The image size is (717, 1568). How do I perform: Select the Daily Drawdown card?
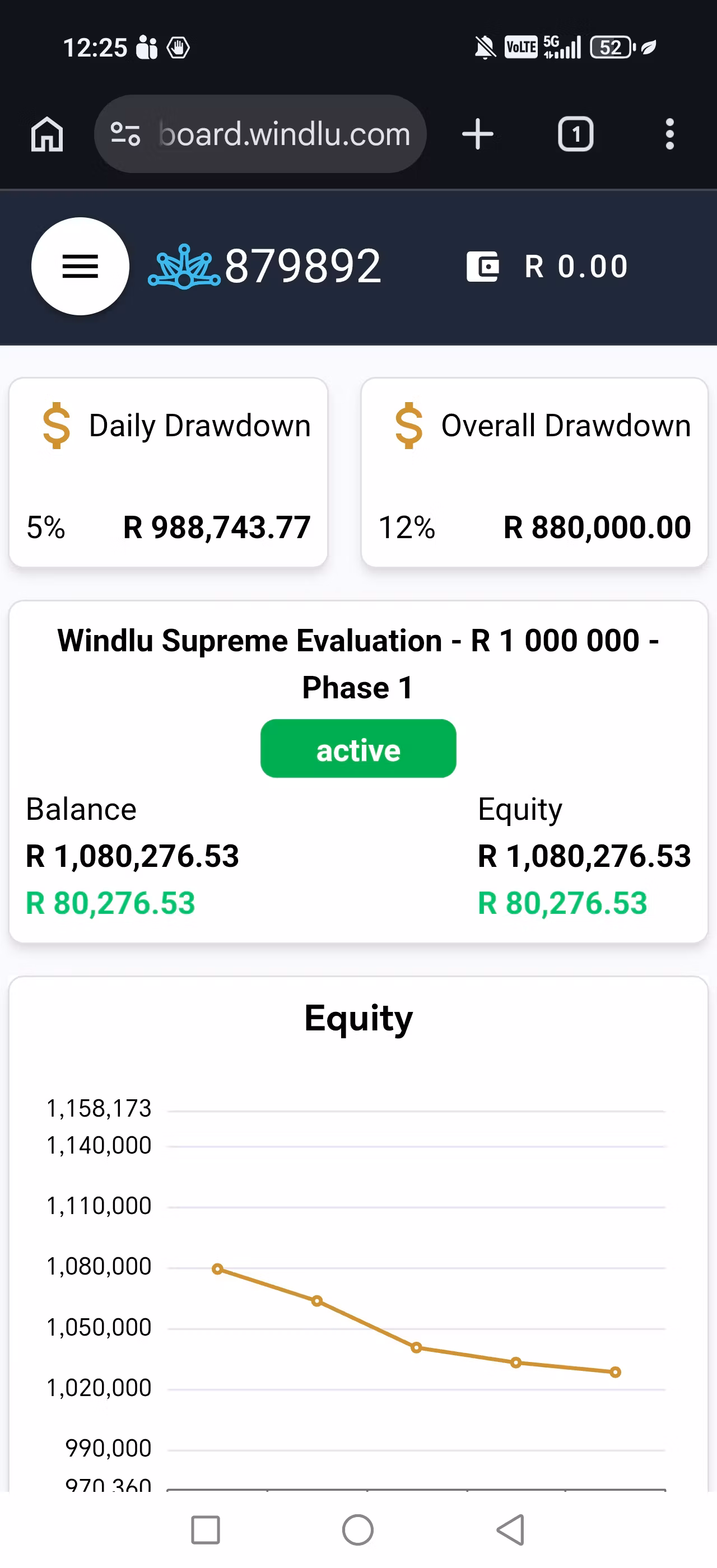169,472
